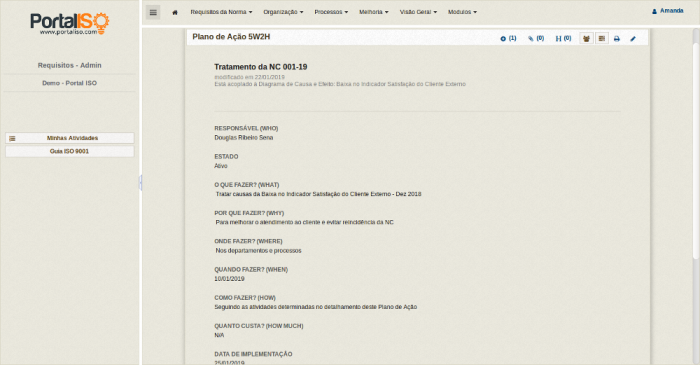Open the Requisitos da Norma dropdown menu
The image size is (700, 365).
click(221, 12)
